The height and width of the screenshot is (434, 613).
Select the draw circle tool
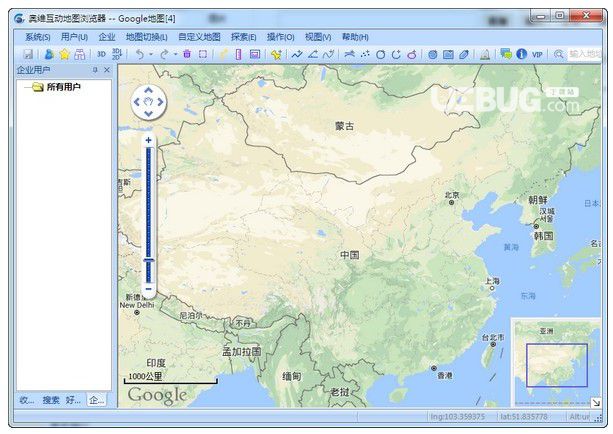click(x=380, y=54)
